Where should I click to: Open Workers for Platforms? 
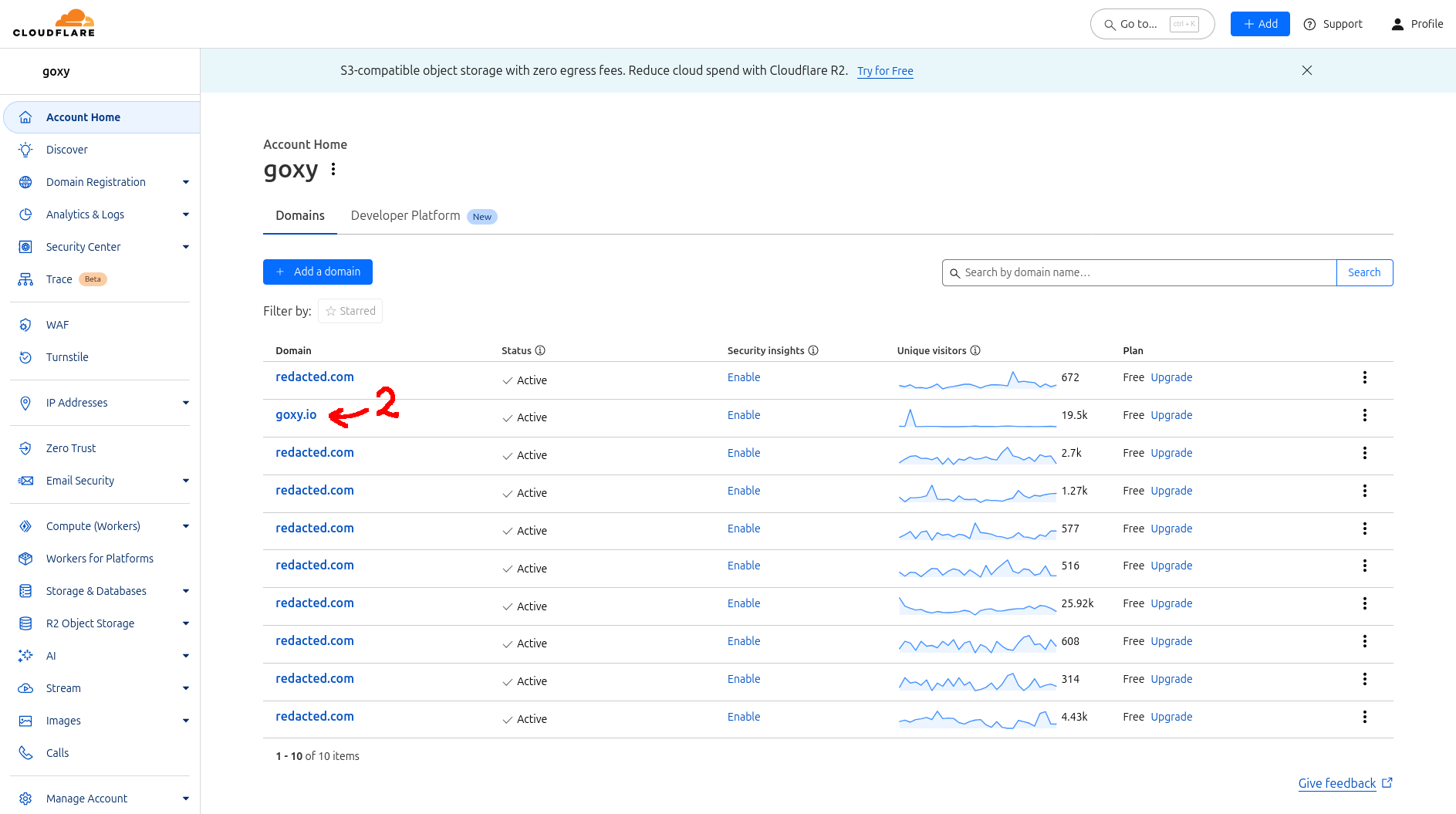tap(100, 558)
